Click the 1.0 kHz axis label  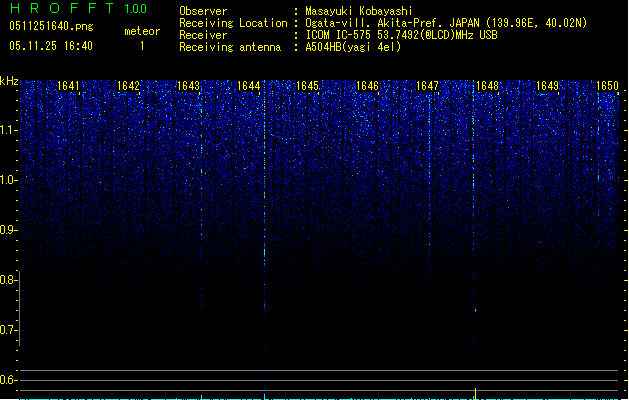coord(8,180)
